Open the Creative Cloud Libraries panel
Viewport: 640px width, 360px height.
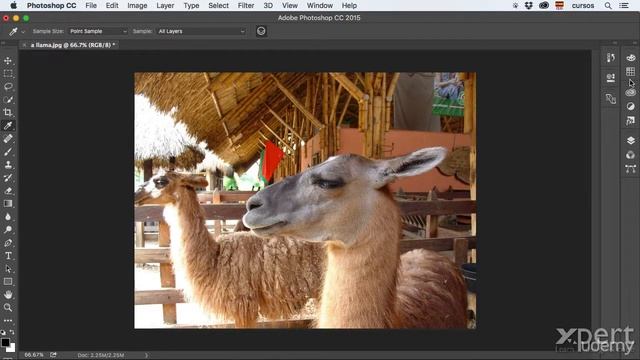[631, 93]
